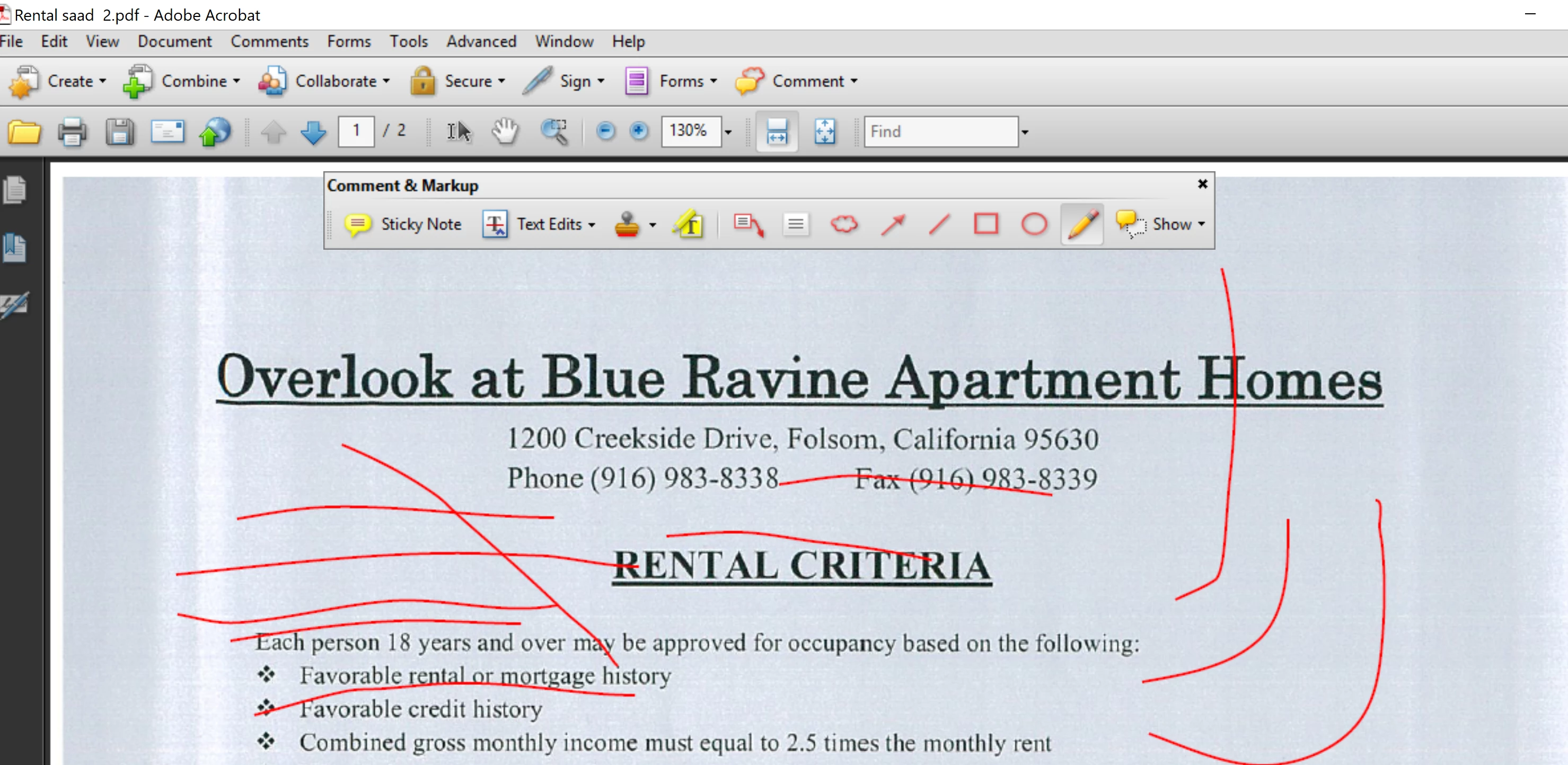
Task: Activate the Highlight Text tool
Action: pyautogui.click(x=689, y=224)
